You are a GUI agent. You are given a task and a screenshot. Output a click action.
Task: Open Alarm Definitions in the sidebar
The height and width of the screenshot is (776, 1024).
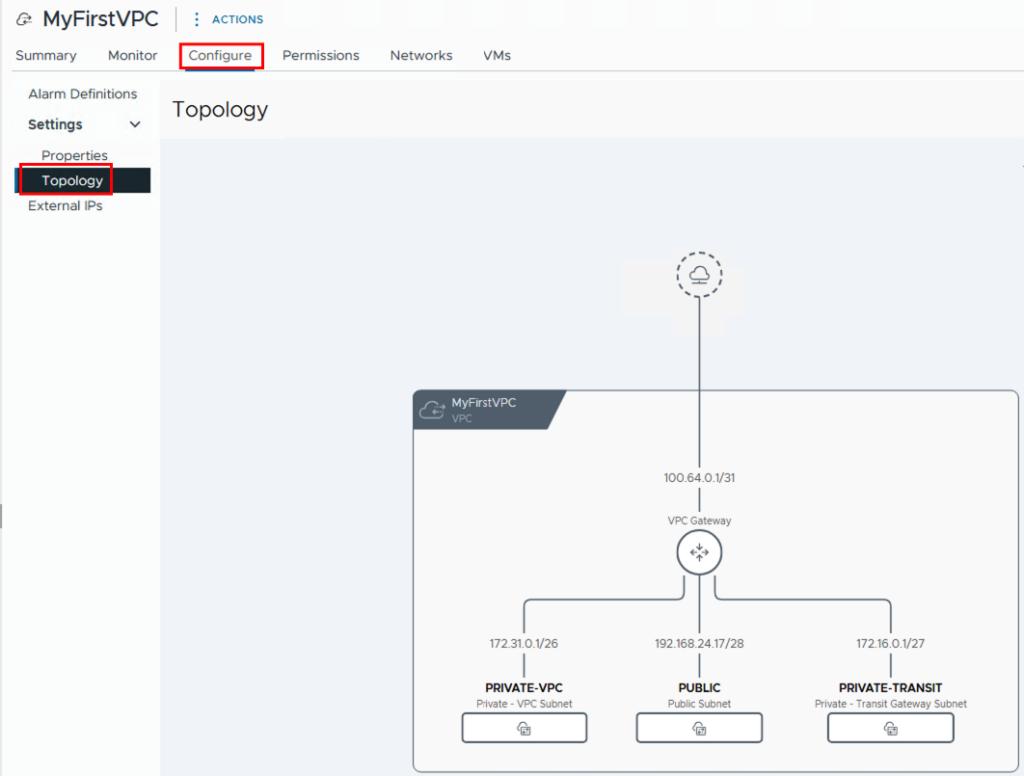click(x=83, y=94)
